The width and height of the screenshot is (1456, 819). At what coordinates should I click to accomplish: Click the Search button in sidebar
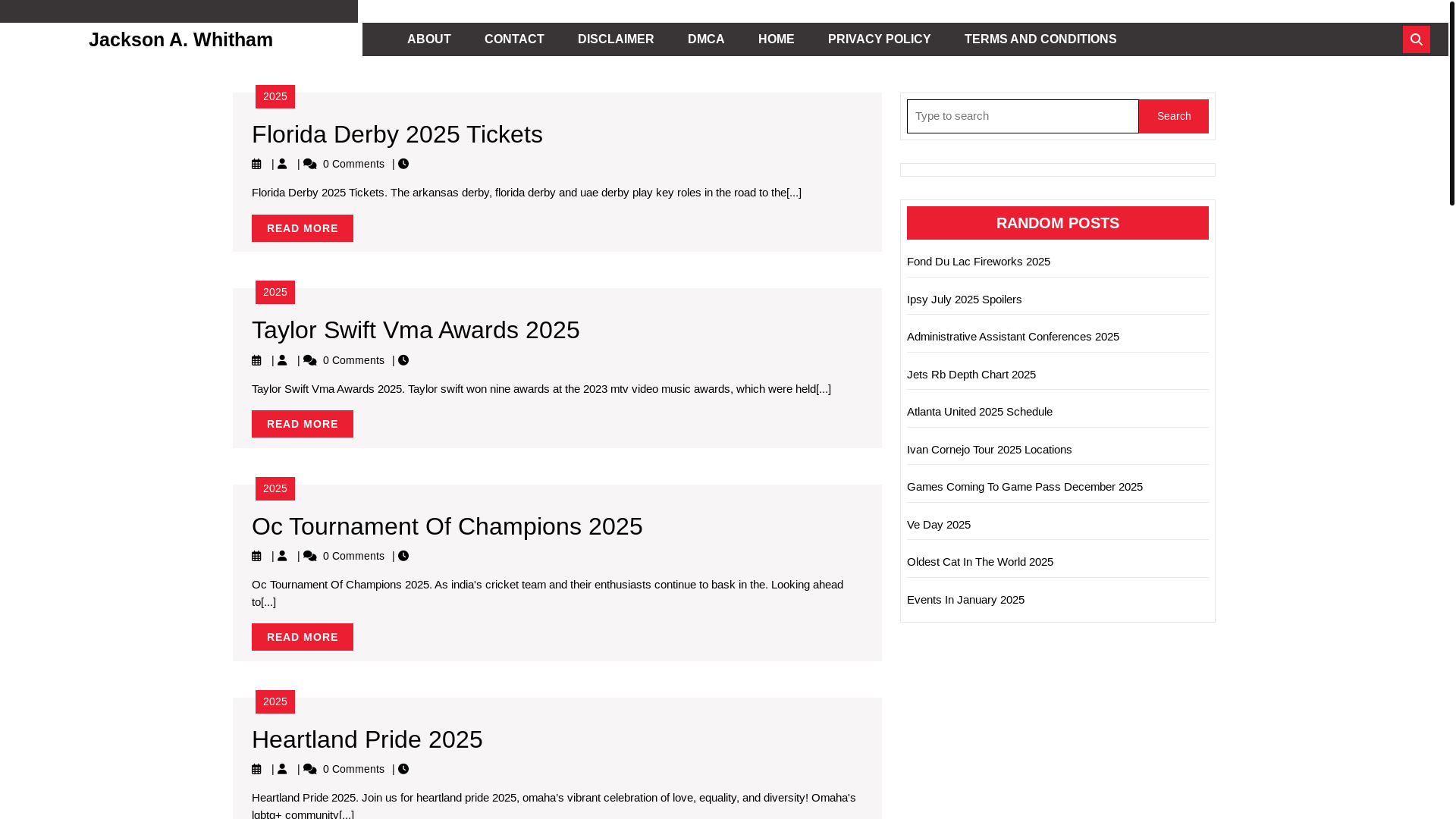point(1173,116)
